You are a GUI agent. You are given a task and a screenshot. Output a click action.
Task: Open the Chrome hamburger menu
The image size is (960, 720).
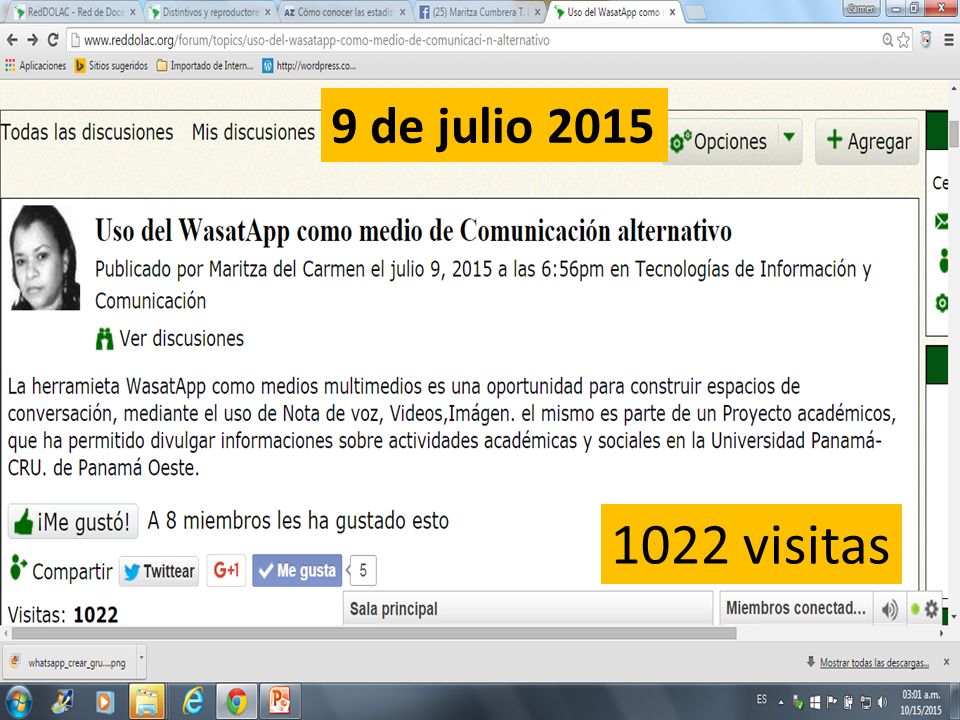point(948,40)
